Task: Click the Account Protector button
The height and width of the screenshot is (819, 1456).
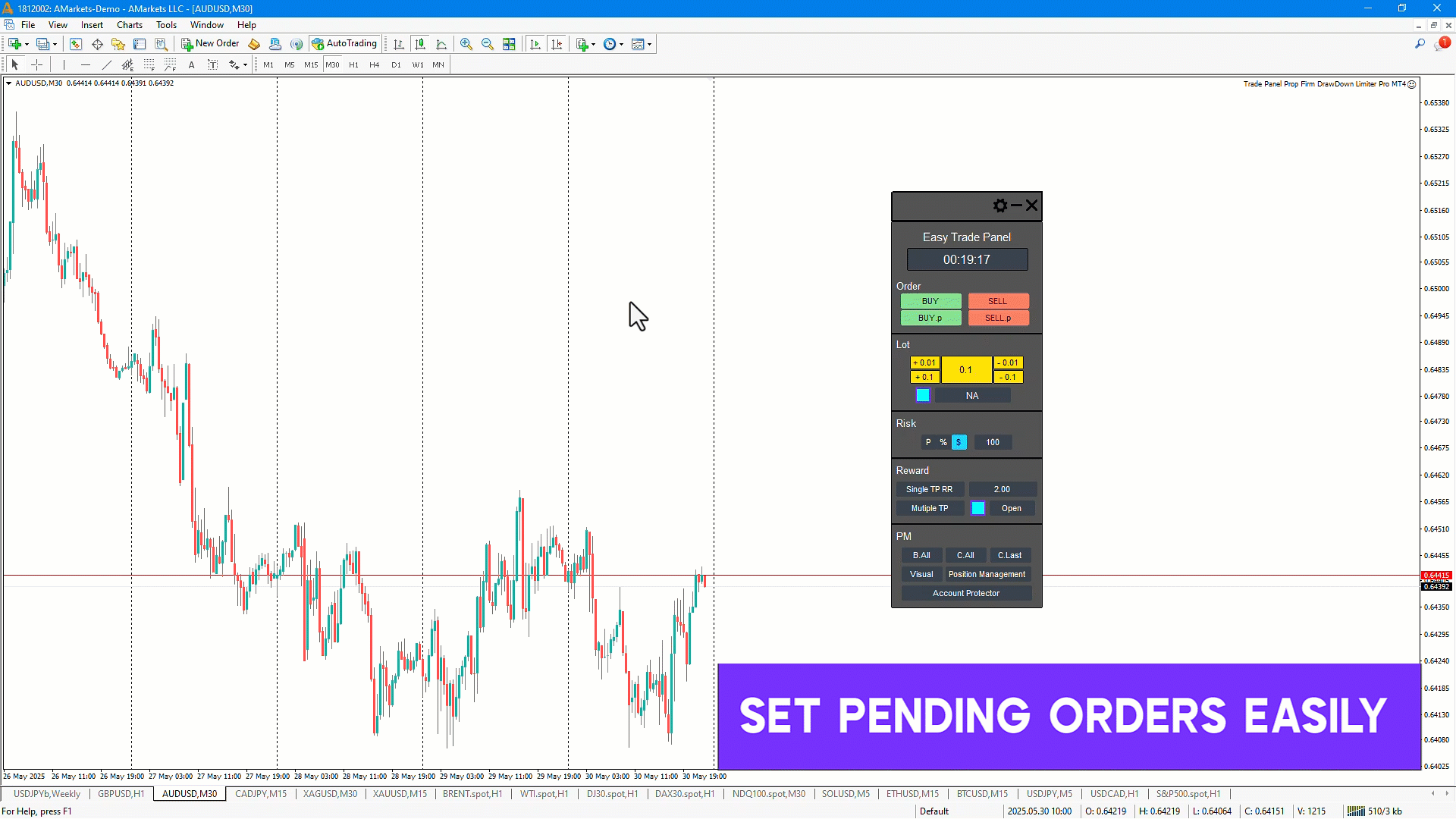Action: click(x=965, y=593)
